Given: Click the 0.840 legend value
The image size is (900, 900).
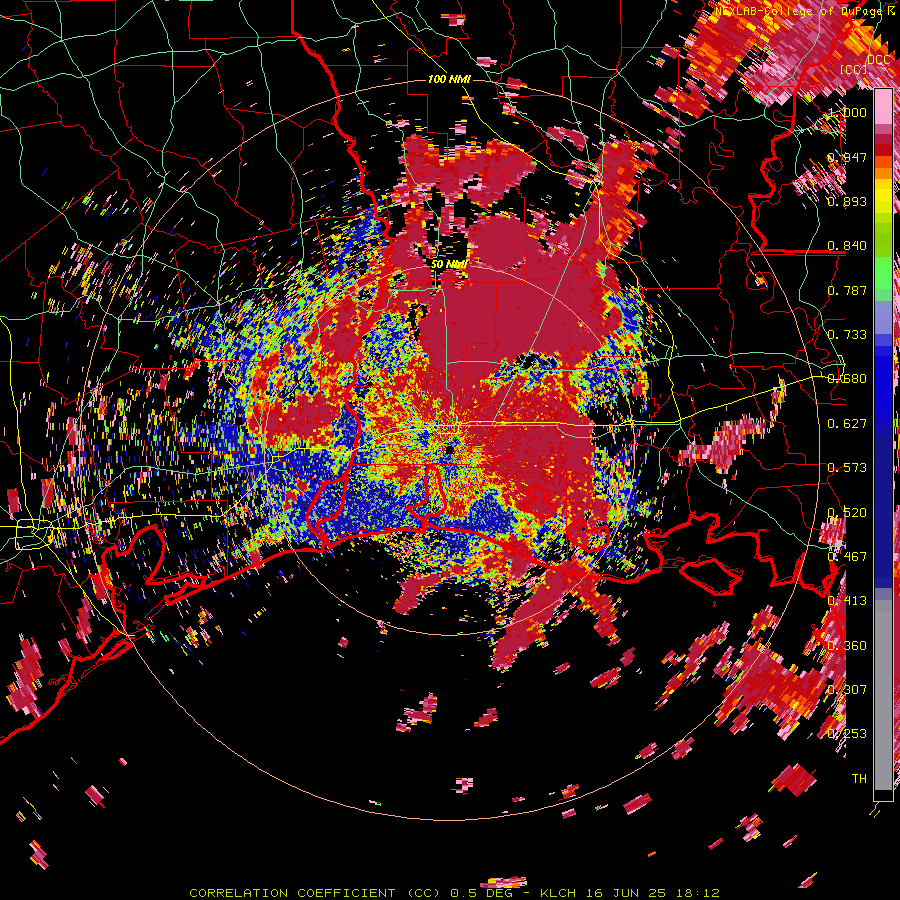Looking at the screenshot, I should pyautogui.click(x=847, y=246).
